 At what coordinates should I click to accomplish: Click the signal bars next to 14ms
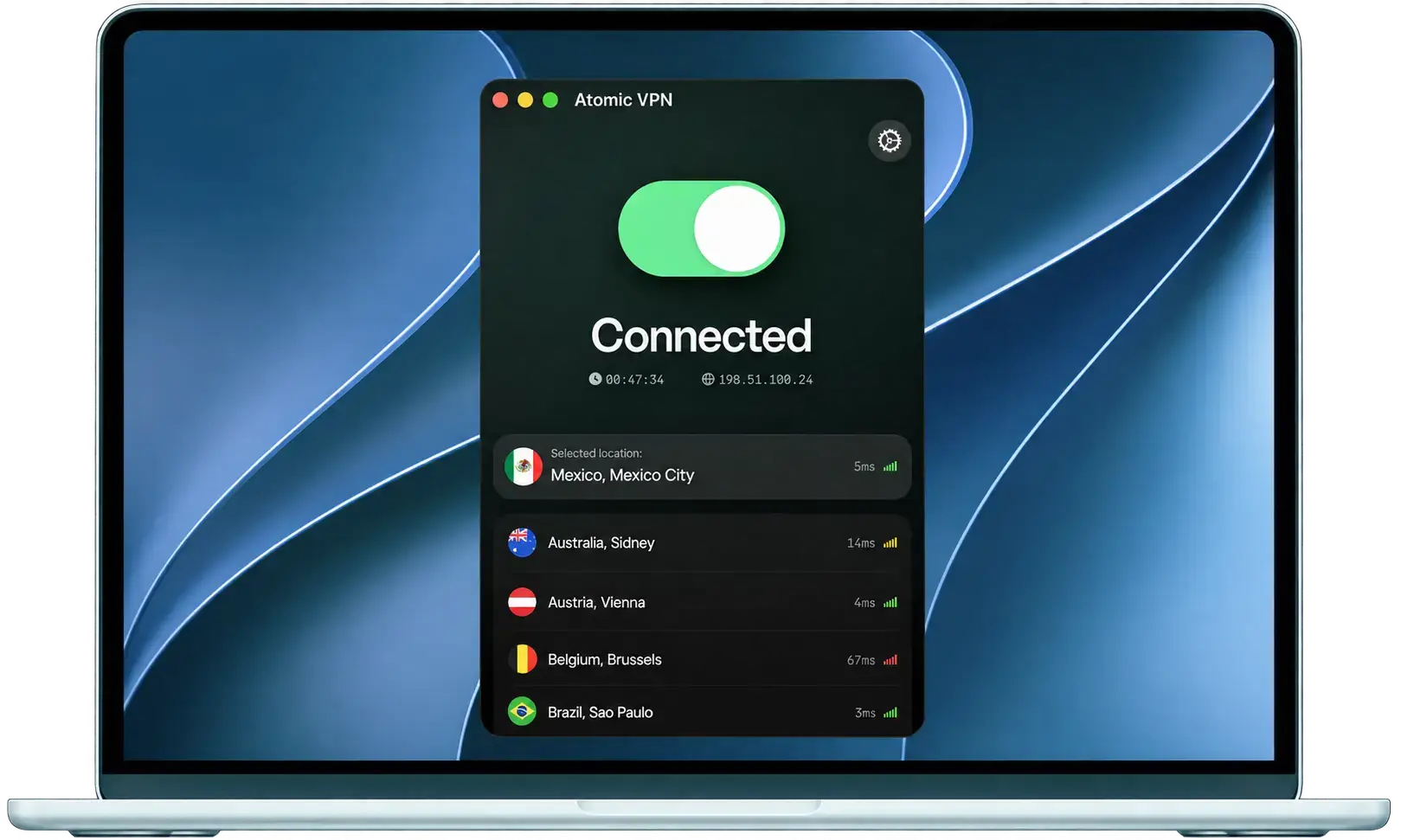[890, 543]
